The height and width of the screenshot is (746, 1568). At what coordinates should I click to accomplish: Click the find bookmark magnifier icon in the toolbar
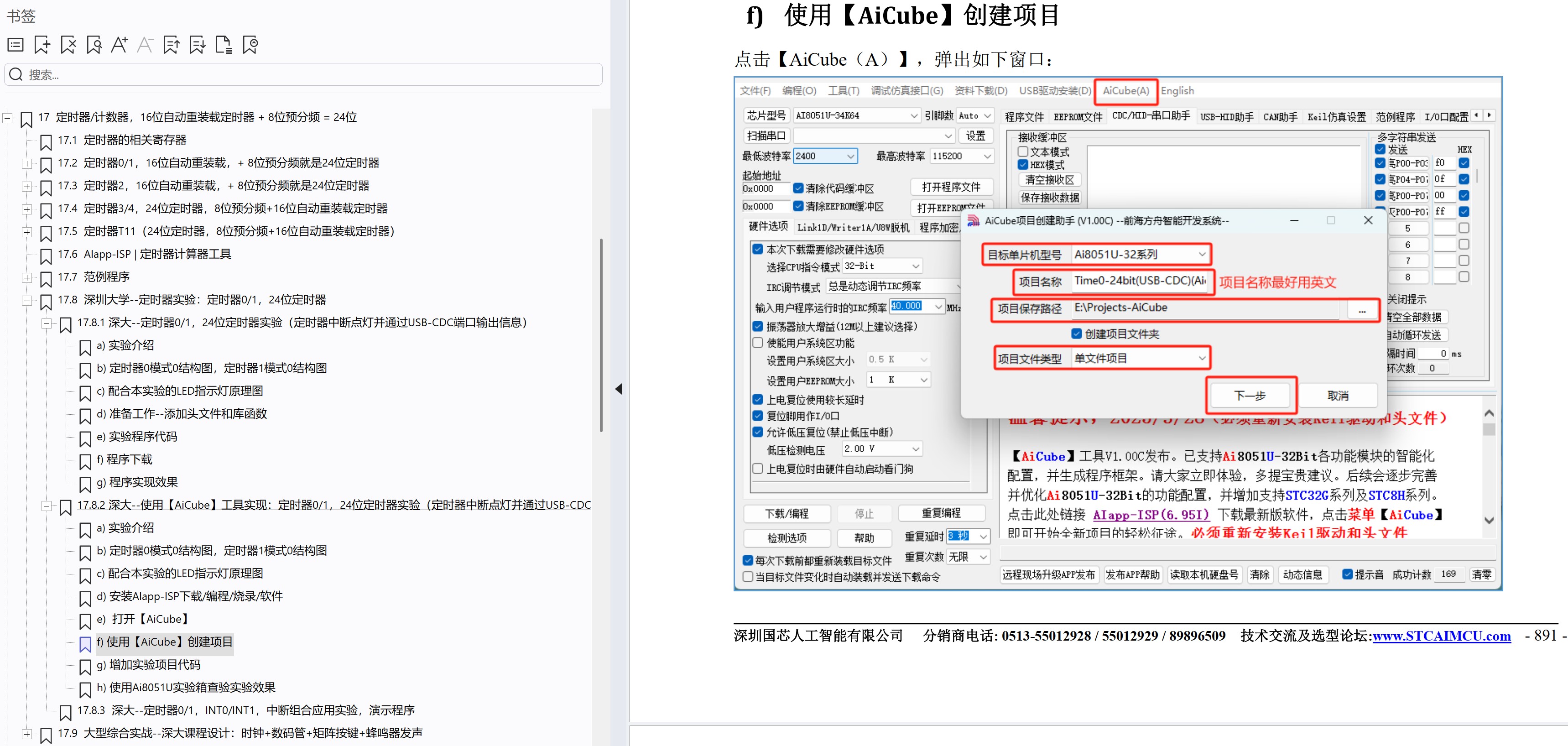94,44
